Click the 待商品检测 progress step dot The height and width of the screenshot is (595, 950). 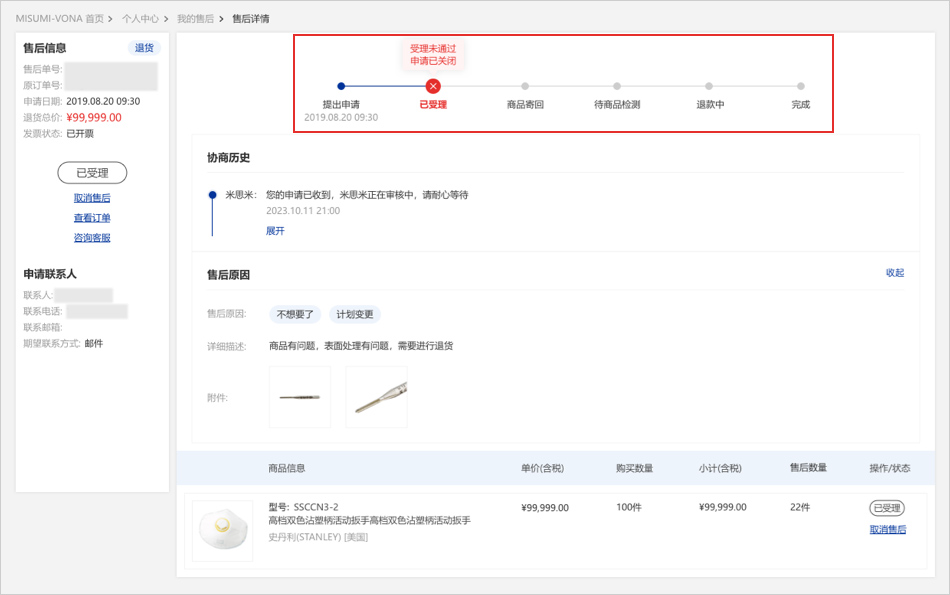617,86
